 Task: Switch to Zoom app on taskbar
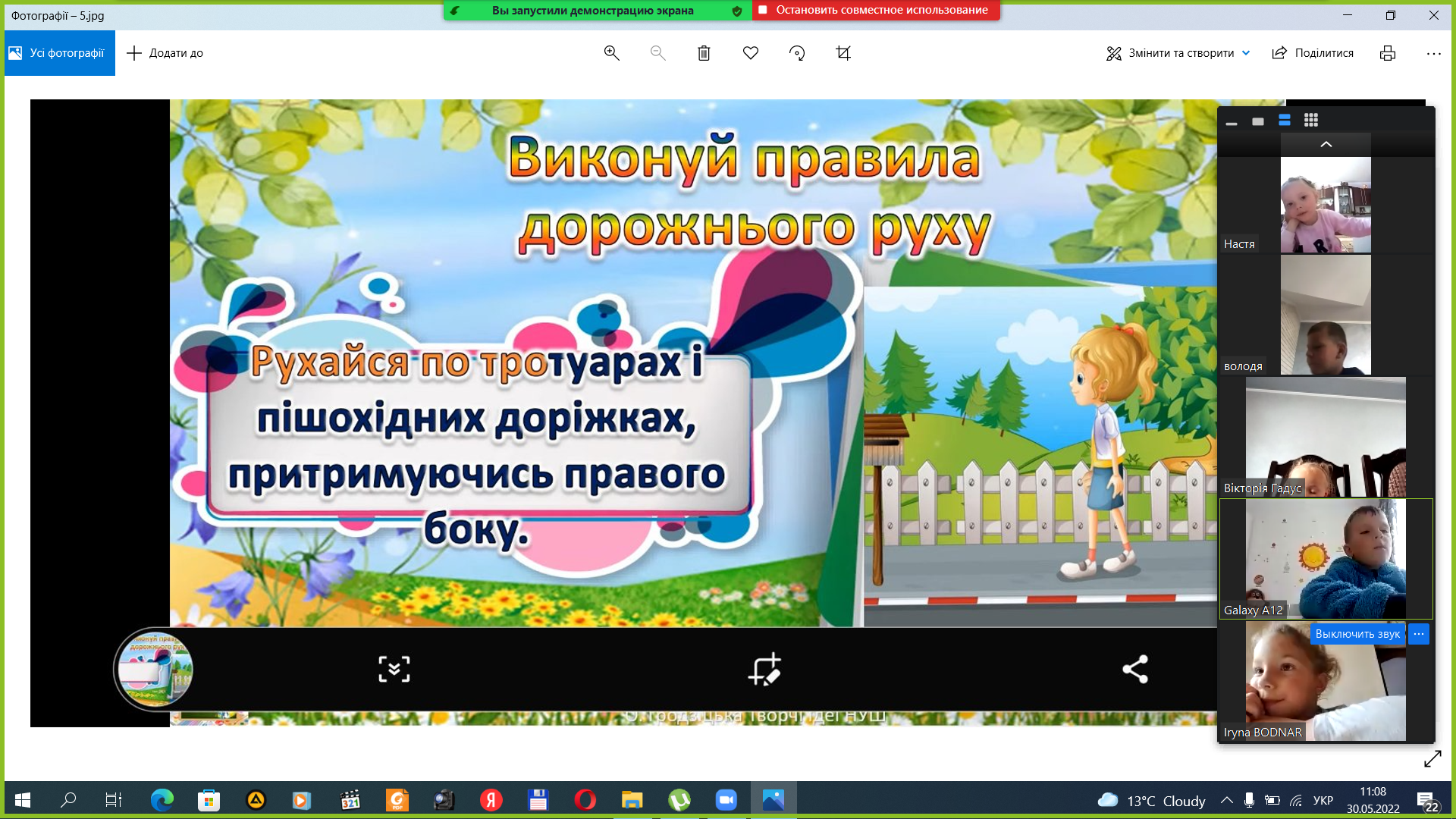(726, 800)
